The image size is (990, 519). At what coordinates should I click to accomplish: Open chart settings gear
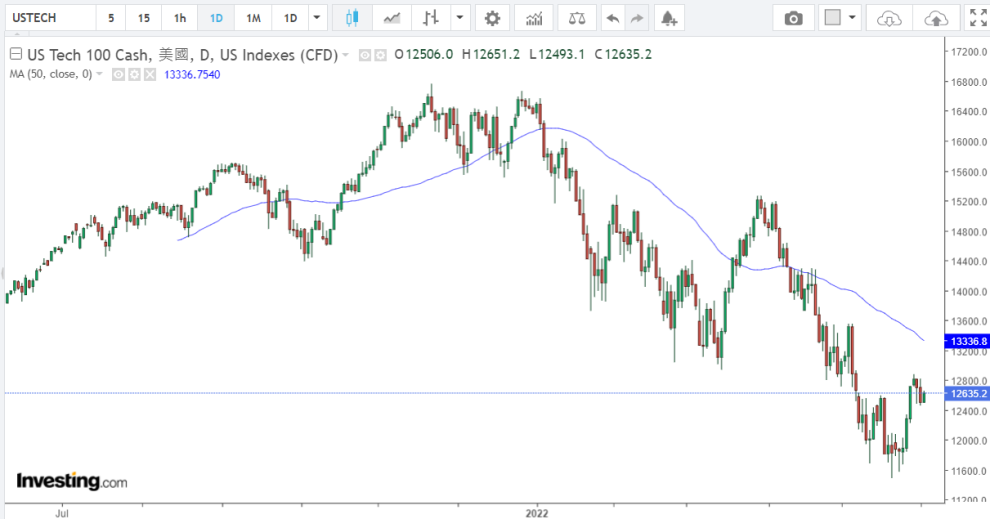tap(492, 18)
